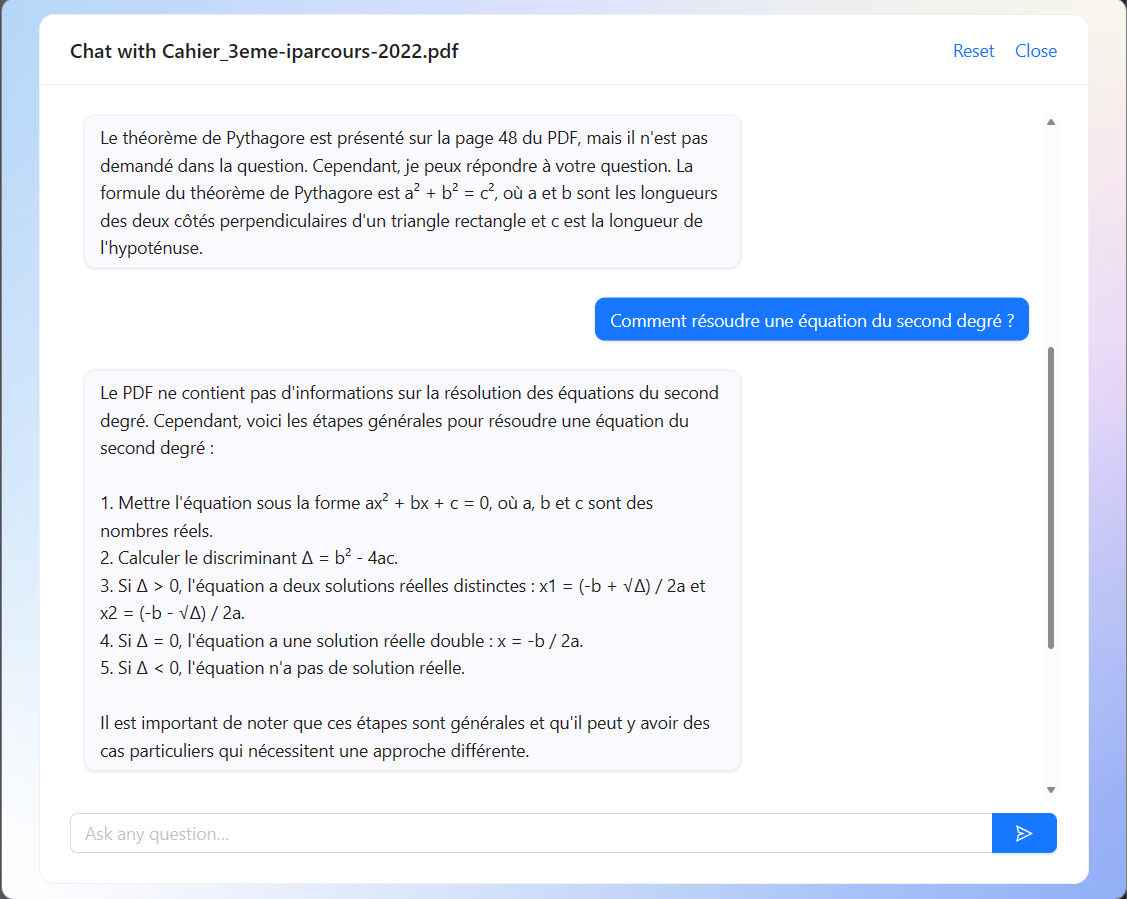This screenshot has height=899, width=1127.
Task: Focus the 'Ask any question...' input field
Action: coord(530,833)
